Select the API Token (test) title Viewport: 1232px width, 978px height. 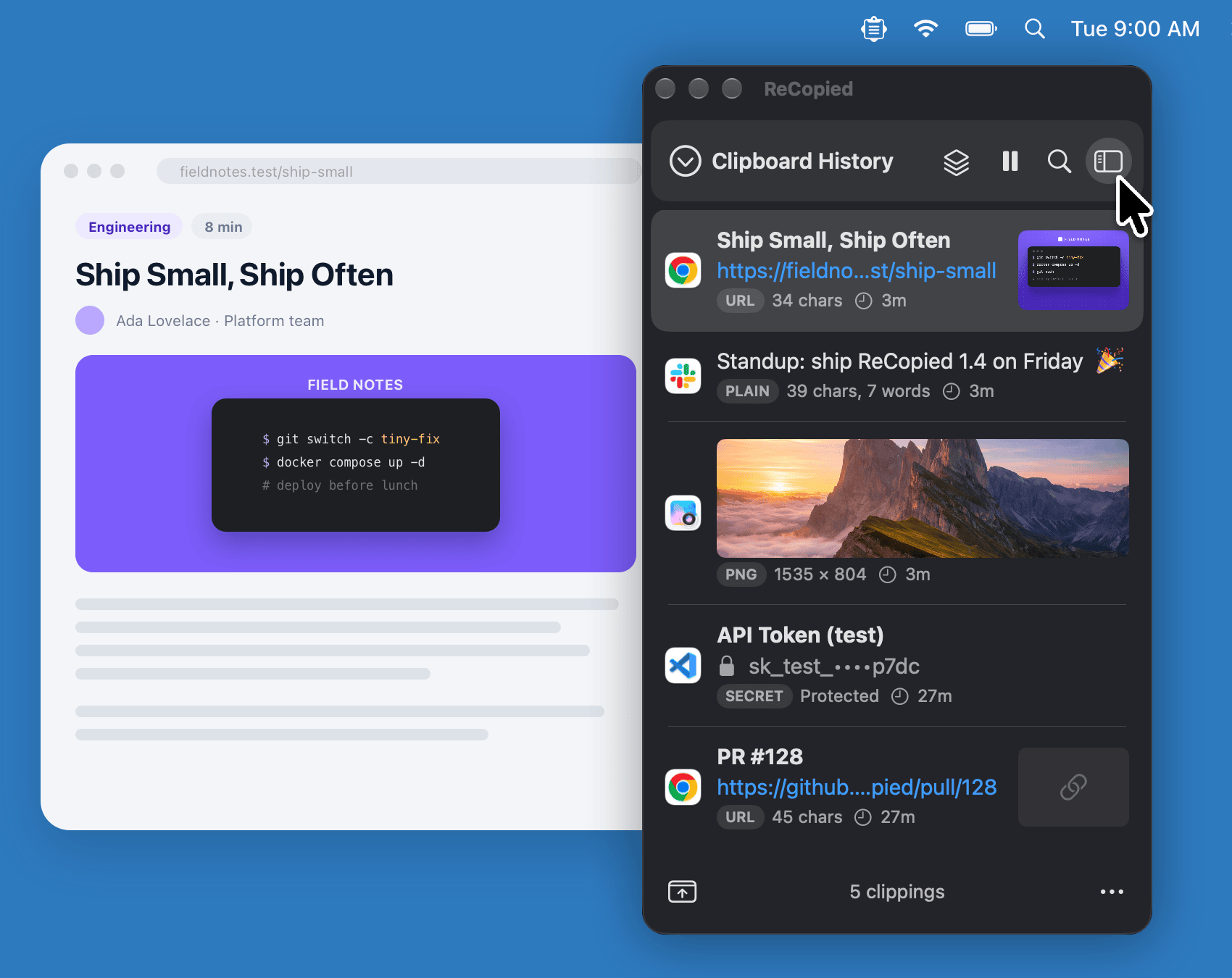click(800, 635)
